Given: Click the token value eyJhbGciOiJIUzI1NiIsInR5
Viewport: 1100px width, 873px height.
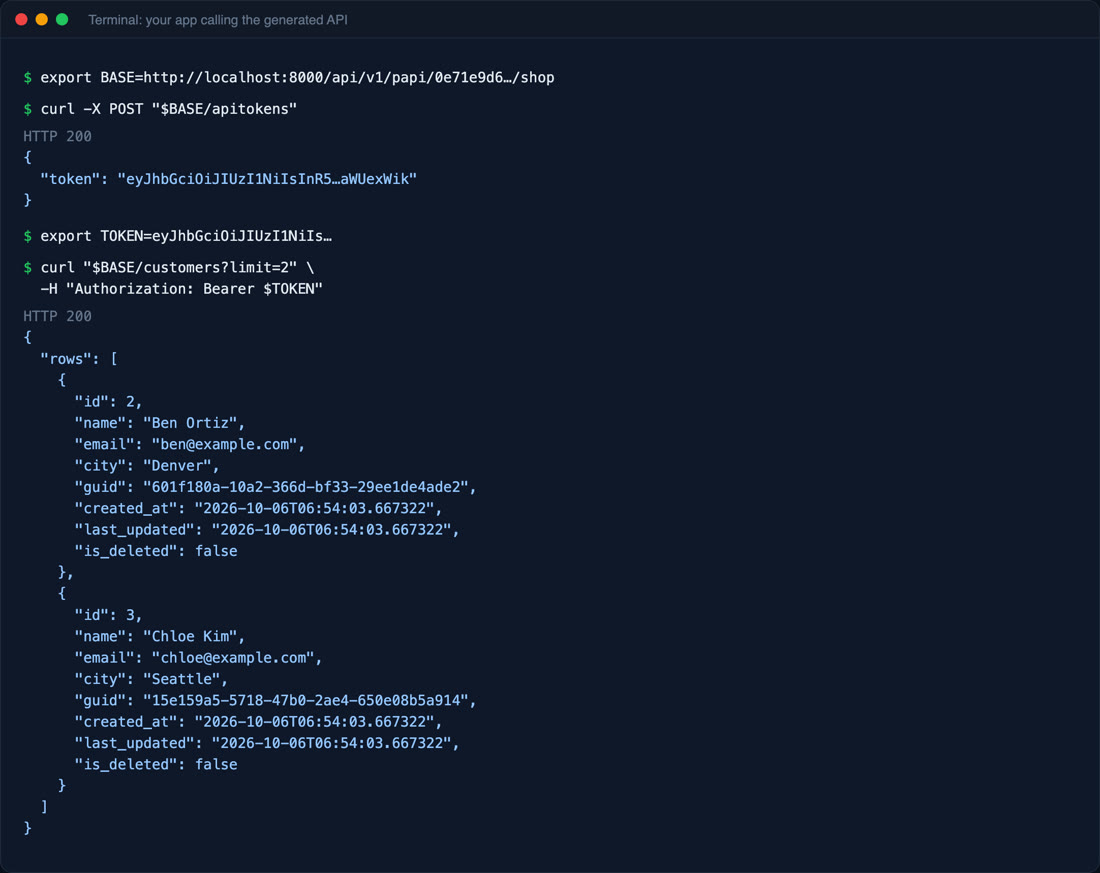Looking at the screenshot, I should pyautogui.click(x=267, y=179).
